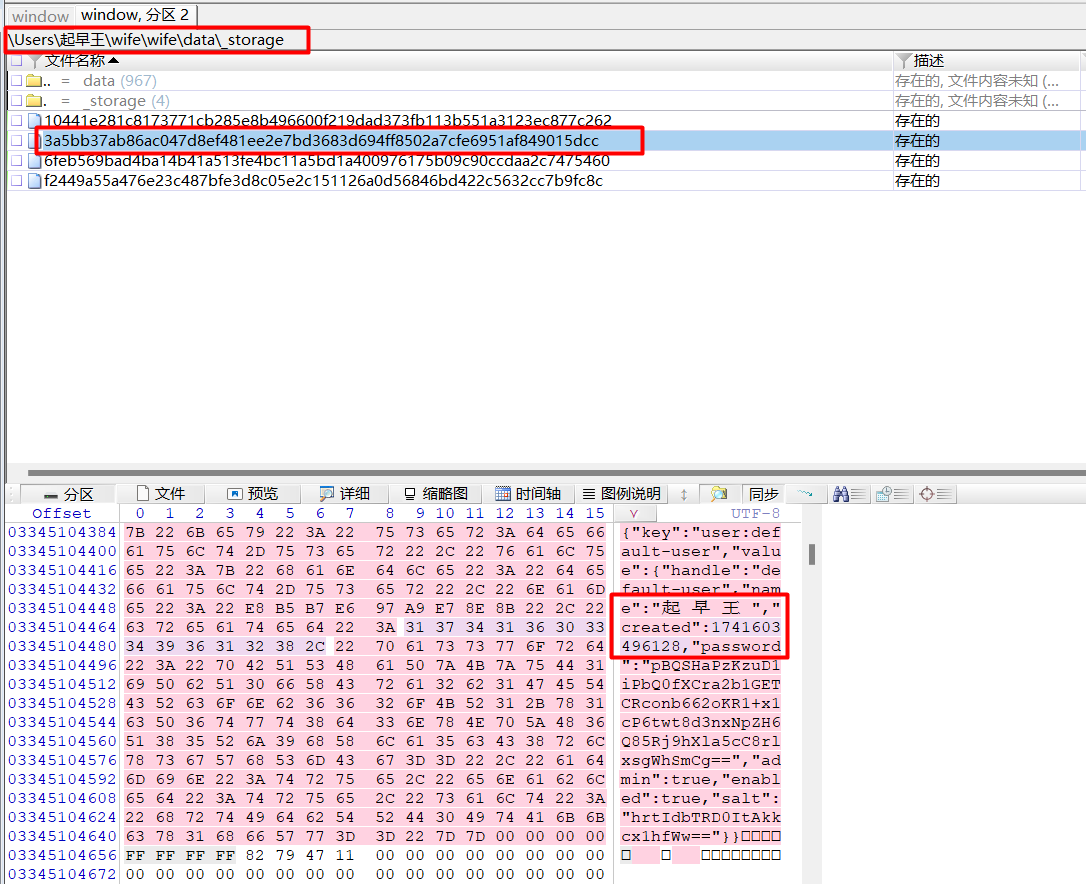This screenshot has width=1086, height=884.
Task: Switch to the 'window' tab
Action: click(x=40, y=16)
